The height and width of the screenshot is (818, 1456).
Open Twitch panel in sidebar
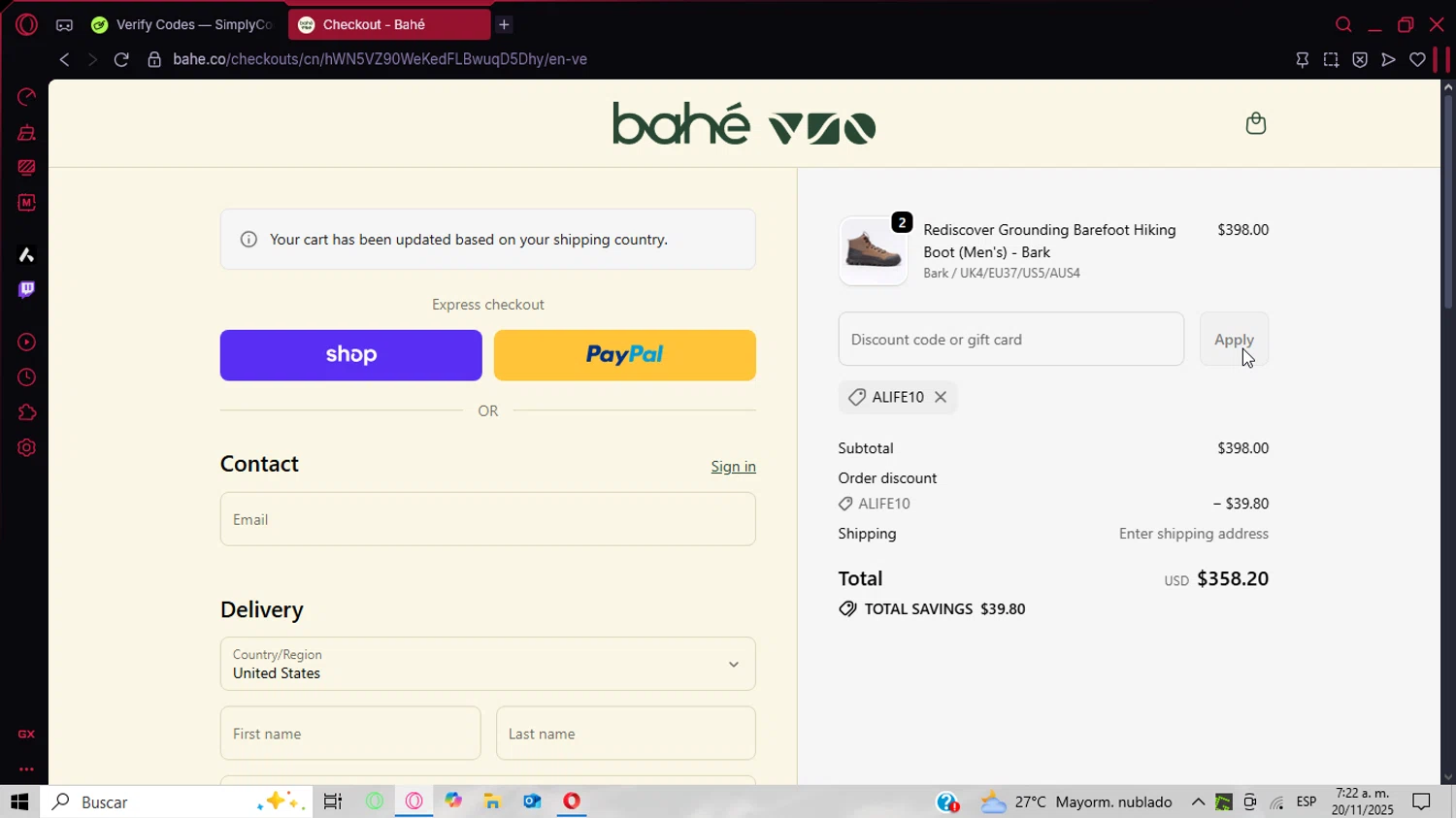pos(26,289)
